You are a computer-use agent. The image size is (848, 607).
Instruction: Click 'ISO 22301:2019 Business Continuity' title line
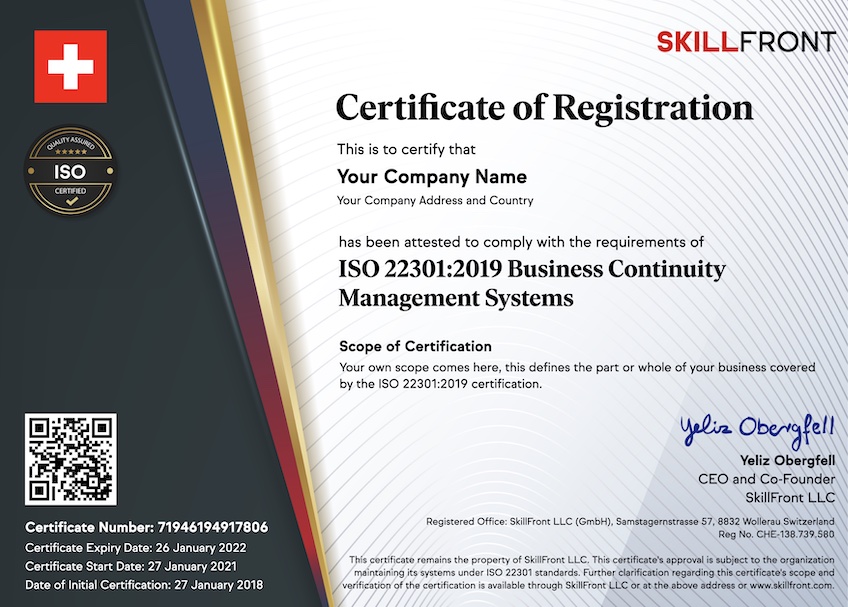click(532, 269)
